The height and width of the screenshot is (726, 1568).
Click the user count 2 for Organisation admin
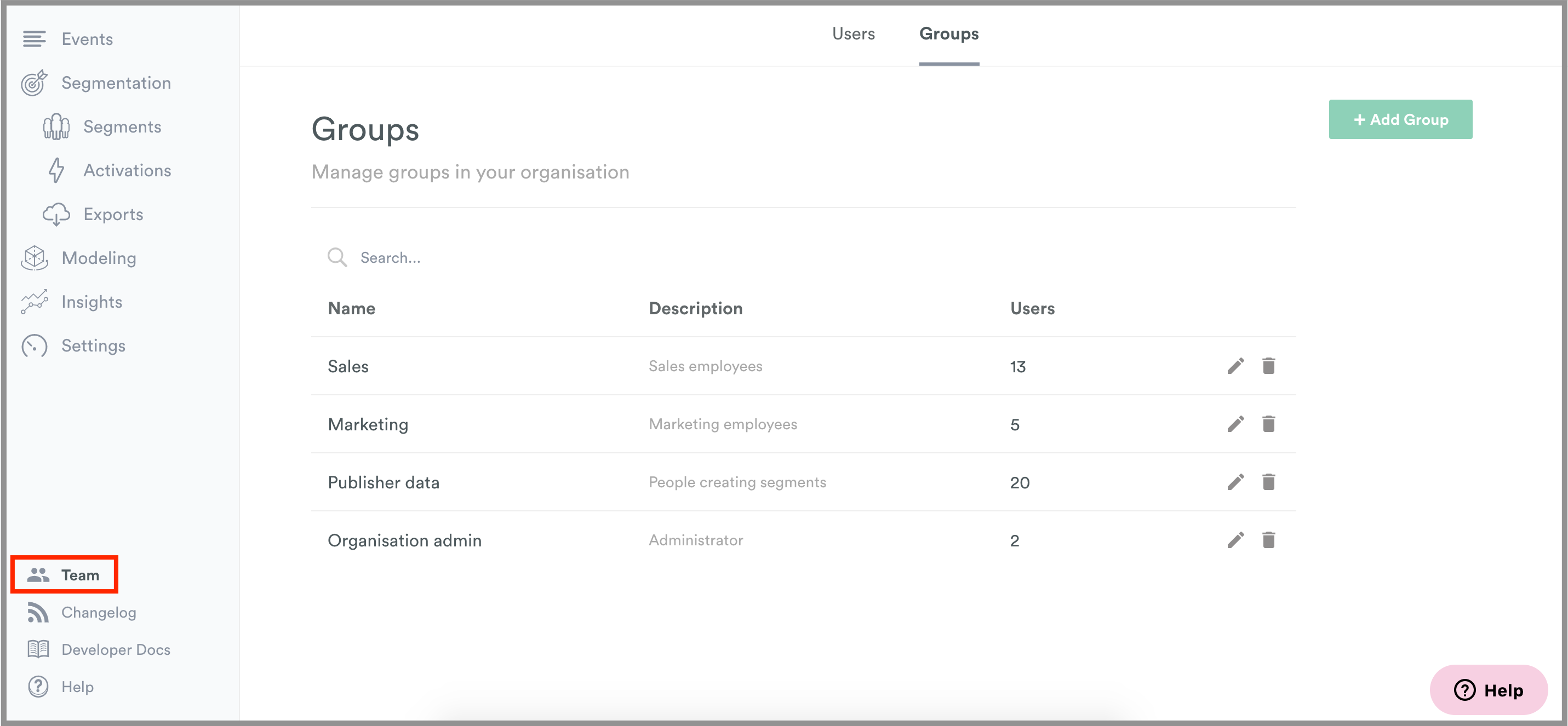1015,540
